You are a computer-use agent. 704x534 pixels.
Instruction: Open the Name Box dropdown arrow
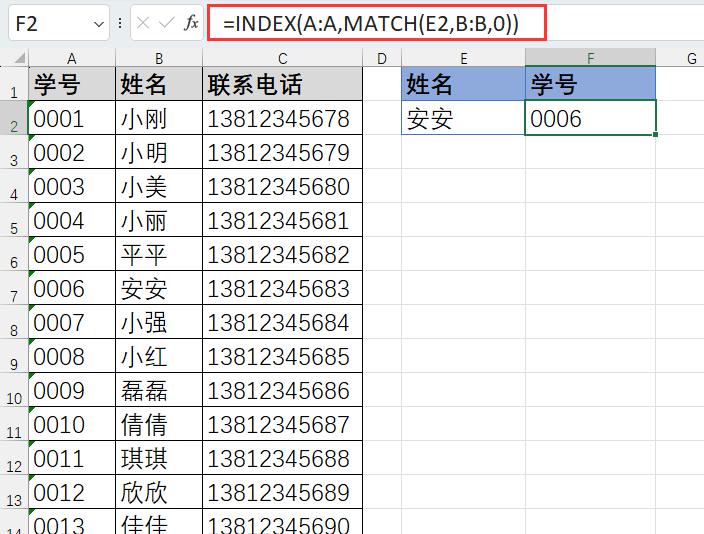[x=99, y=24]
